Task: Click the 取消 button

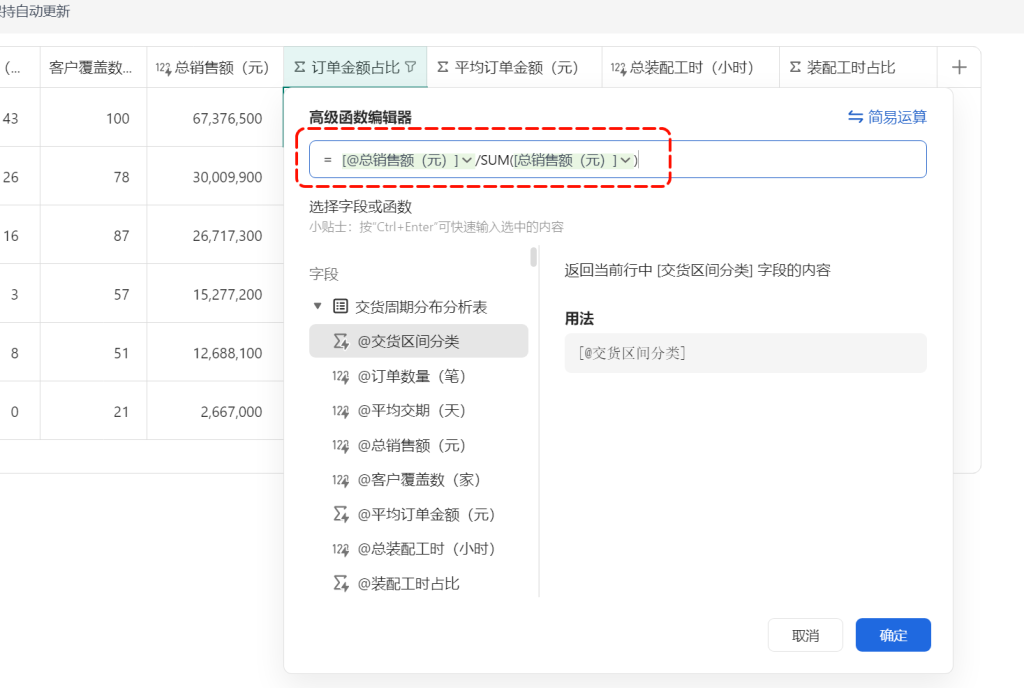Action: [x=805, y=635]
